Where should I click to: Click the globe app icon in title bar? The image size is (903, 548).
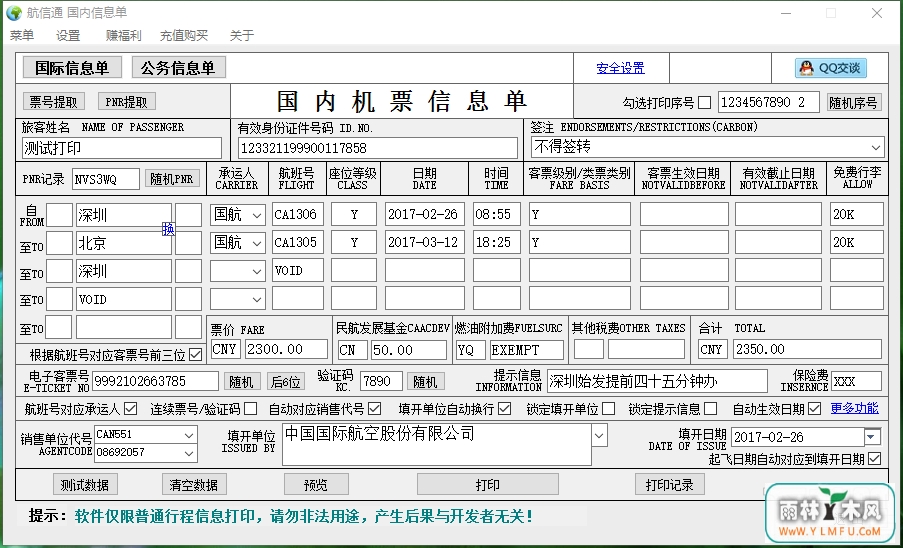click(13, 13)
